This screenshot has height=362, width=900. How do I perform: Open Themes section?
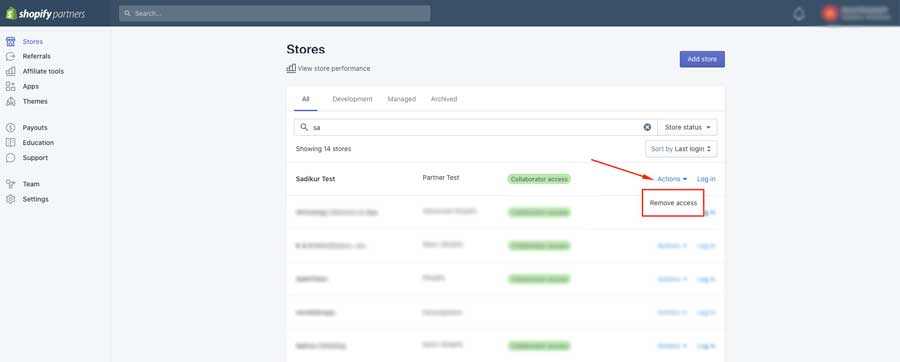35,102
